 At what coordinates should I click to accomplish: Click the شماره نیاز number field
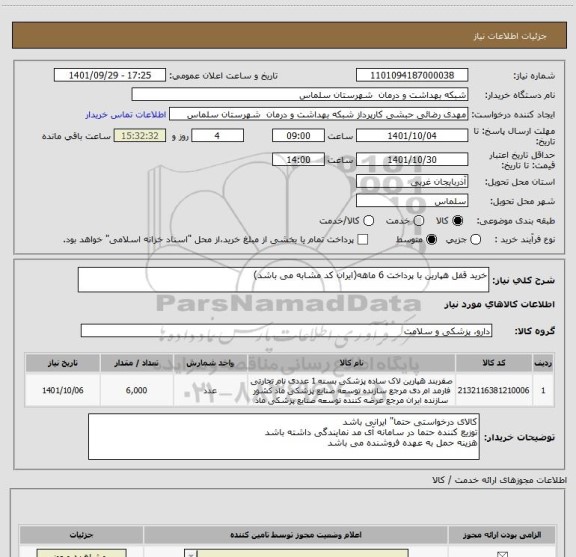[412, 75]
